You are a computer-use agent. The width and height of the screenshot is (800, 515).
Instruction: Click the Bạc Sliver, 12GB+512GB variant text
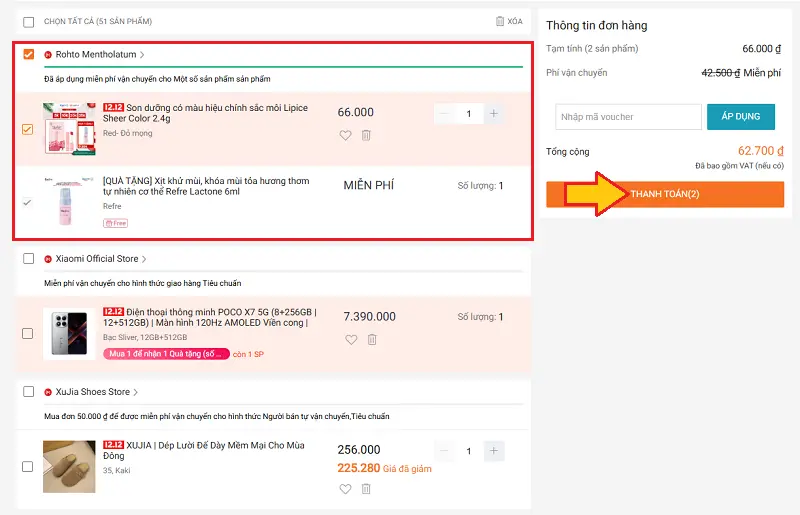click(x=145, y=337)
